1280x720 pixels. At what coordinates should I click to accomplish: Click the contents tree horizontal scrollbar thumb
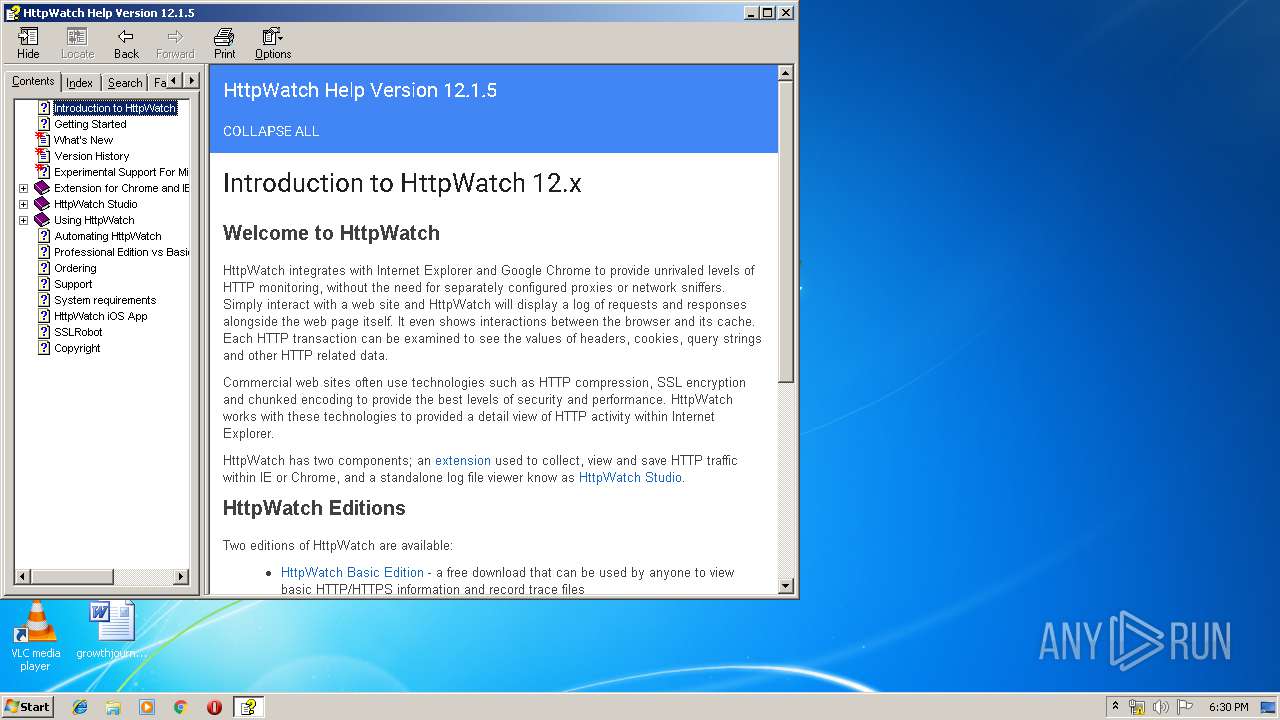70,577
